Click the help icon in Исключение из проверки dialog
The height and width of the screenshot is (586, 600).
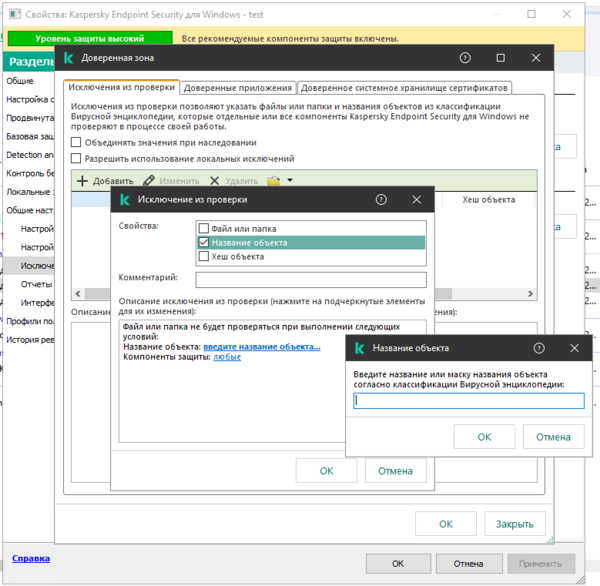[x=381, y=200]
